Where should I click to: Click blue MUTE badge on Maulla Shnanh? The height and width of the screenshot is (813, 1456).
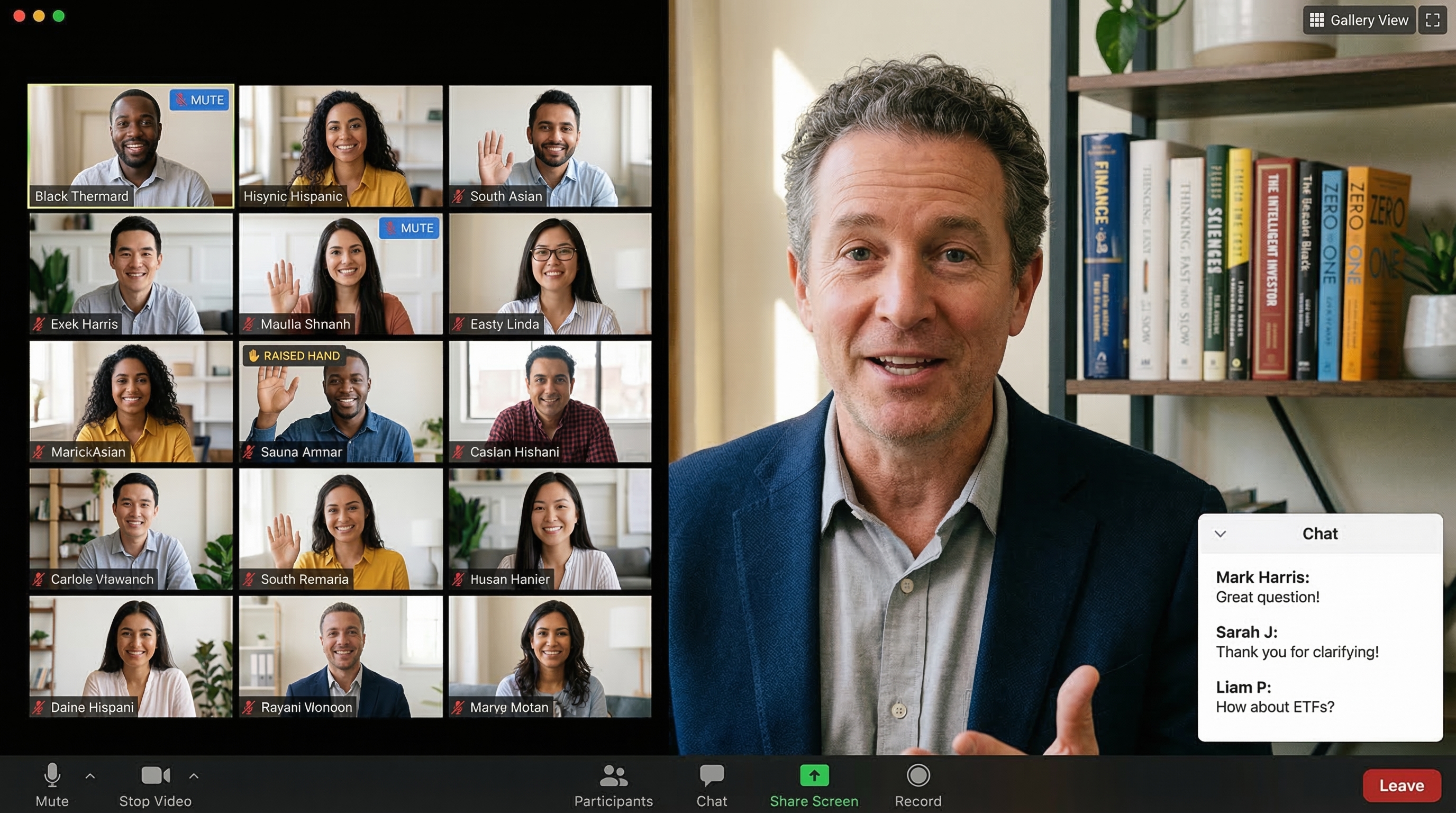pyautogui.click(x=409, y=228)
